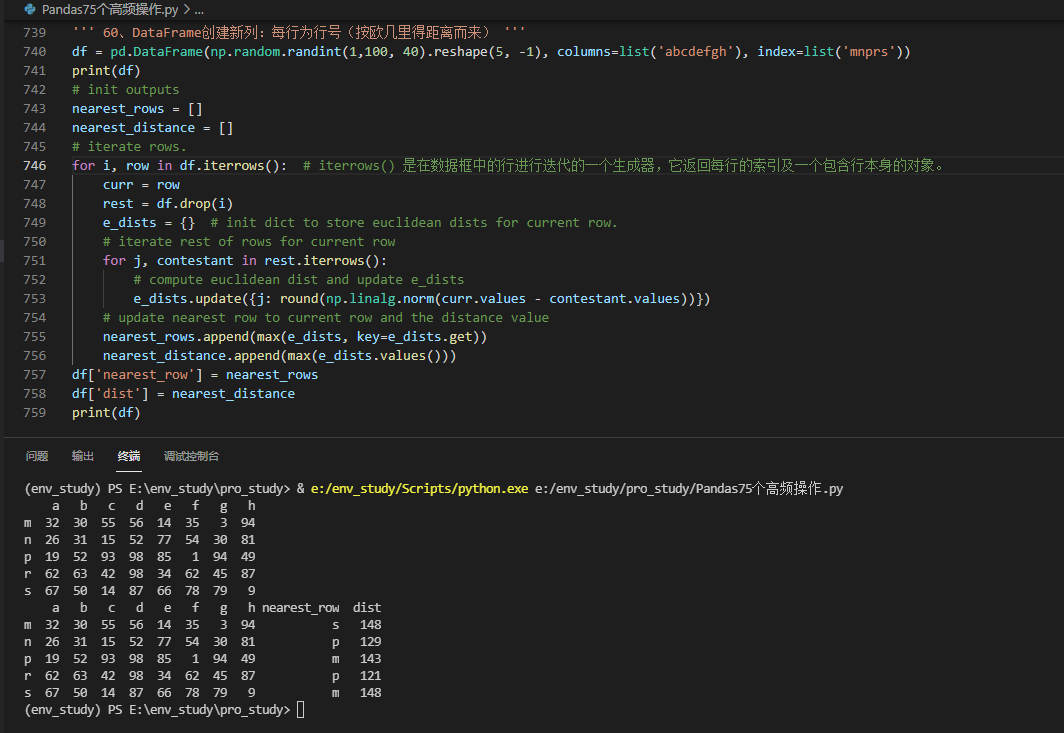Screen dimensions: 1064x733
Task: Click the 'dist' column header in terminal output
Action: coord(367,607)
